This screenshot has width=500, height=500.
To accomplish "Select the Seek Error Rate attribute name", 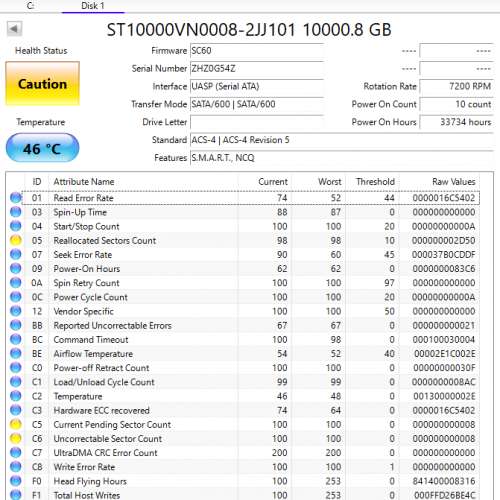I will tap(83, 255).
